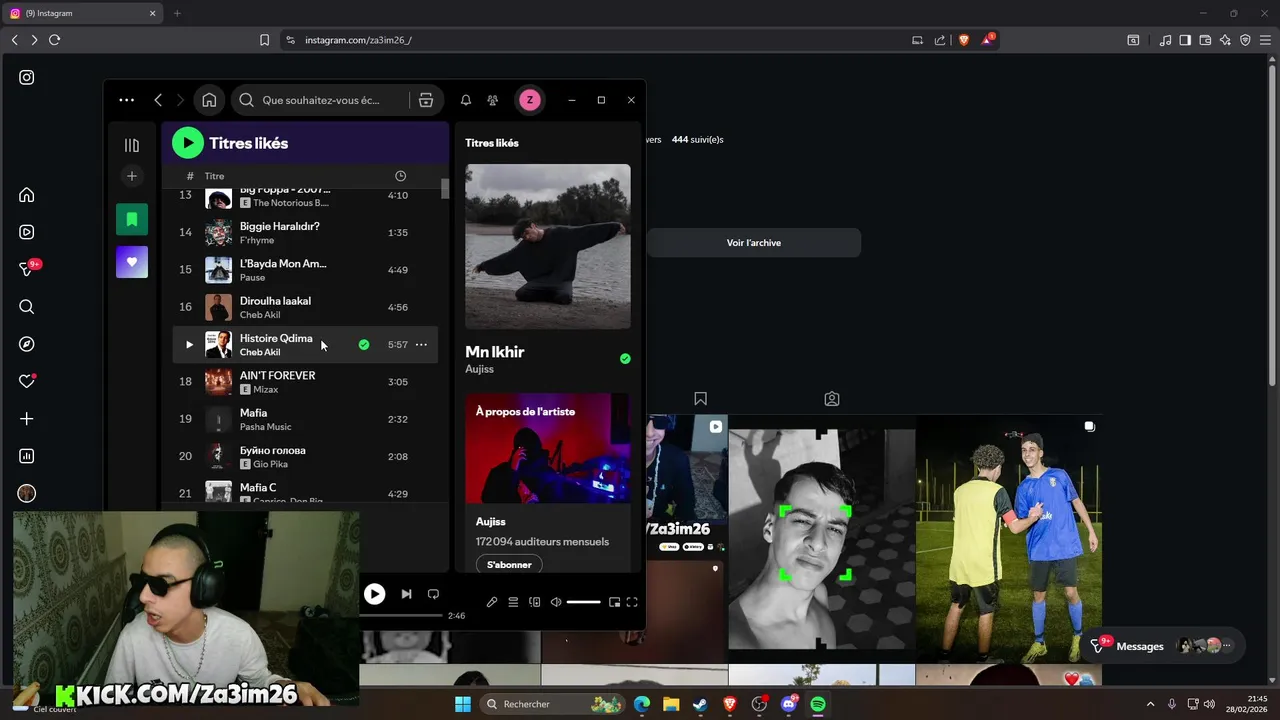Viewport: 1280px width, 720px height.
Task: Switch to Instagram tagged posts tab
Action: (832, 399)
